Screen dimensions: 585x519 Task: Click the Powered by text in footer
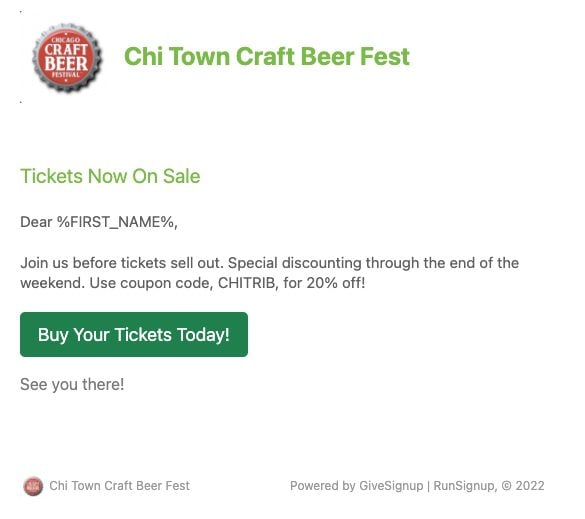pos(322,486)
